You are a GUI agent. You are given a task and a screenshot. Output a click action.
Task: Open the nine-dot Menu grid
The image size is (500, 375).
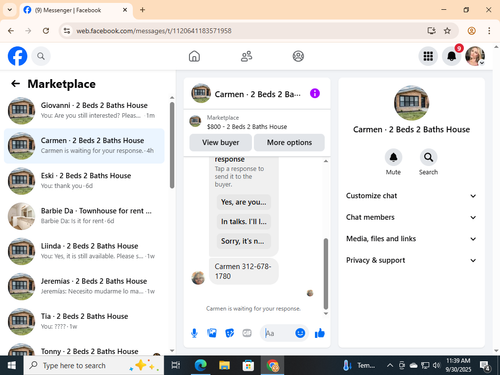pos(428,56)
